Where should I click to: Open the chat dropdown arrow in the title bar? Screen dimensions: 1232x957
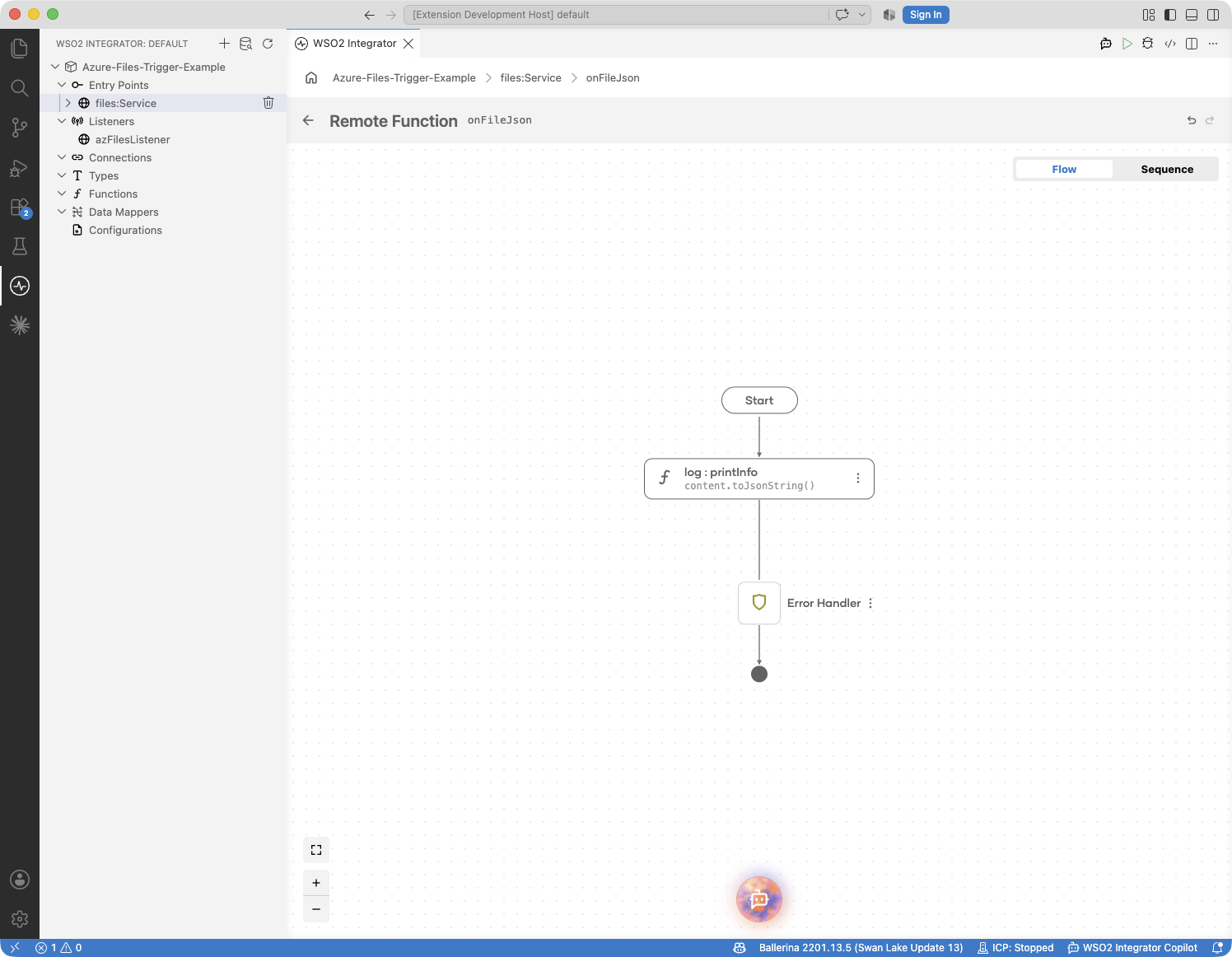(x=862, y=15)
